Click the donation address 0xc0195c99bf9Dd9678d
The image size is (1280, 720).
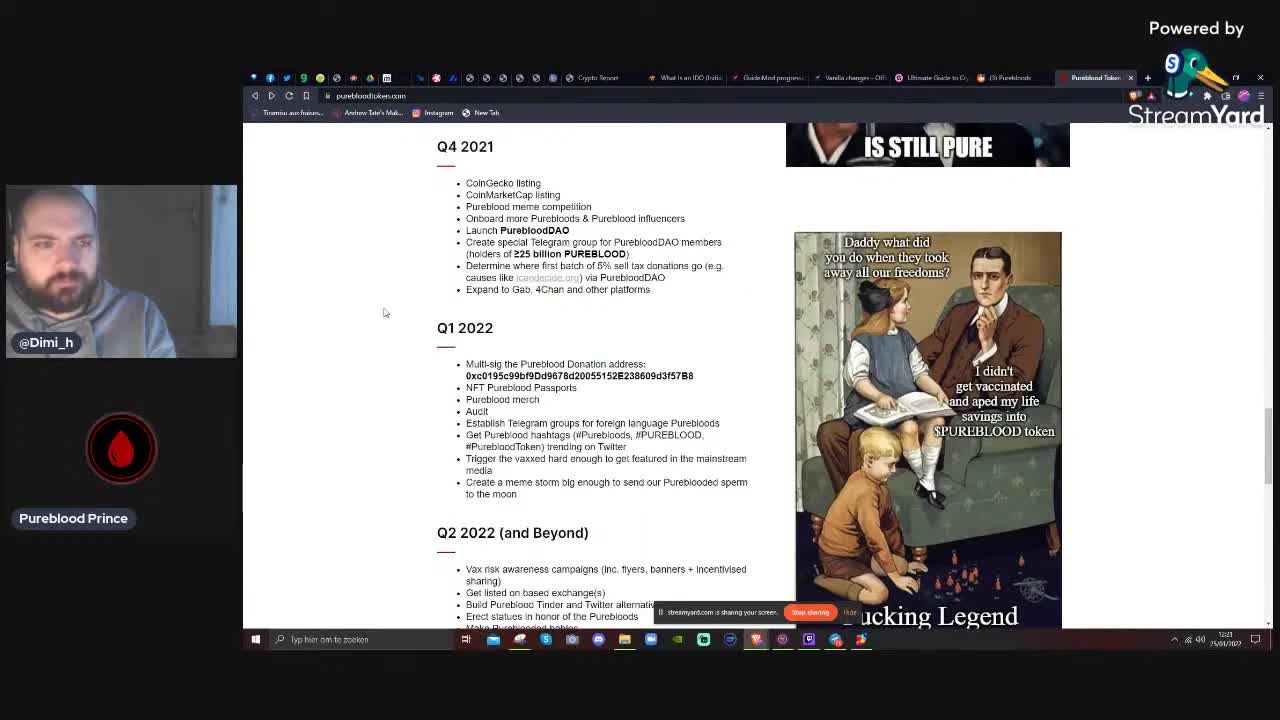tap(579, 376)
